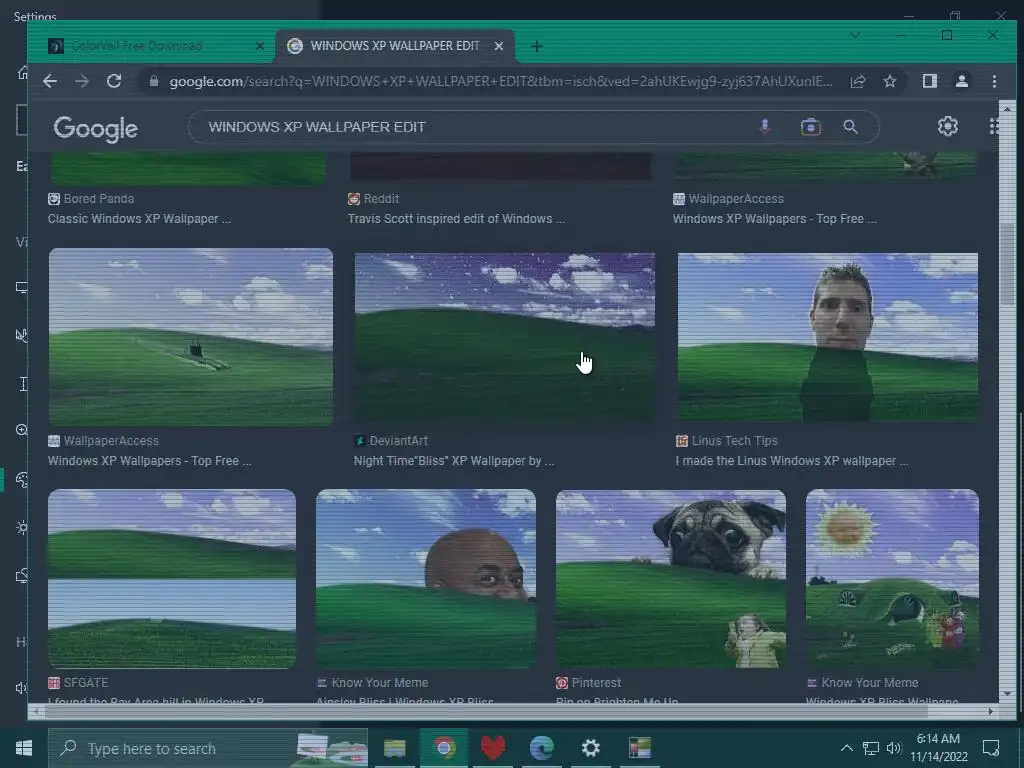Click the horizontal scrollbar right arrow

pyautogui.click(x=991, y=711)
